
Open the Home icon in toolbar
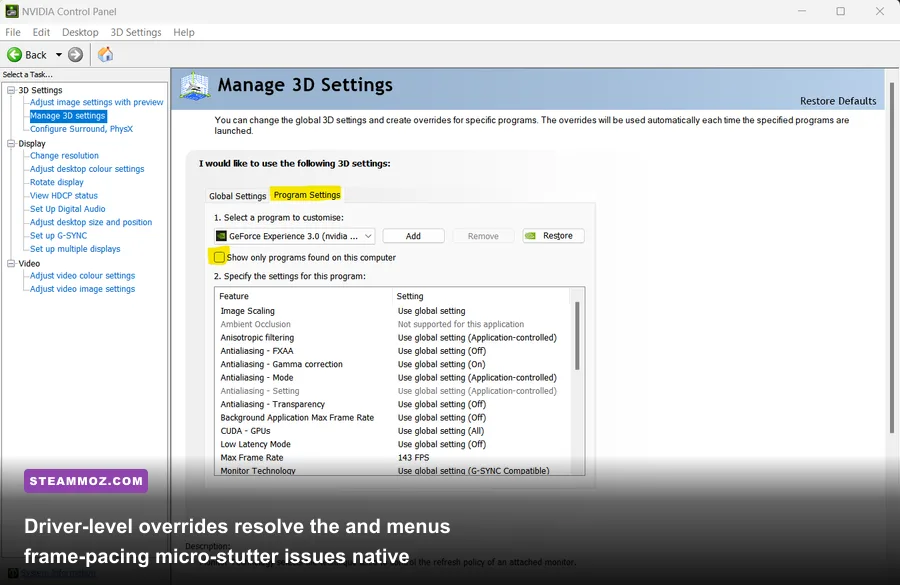[x=105, y=55]
